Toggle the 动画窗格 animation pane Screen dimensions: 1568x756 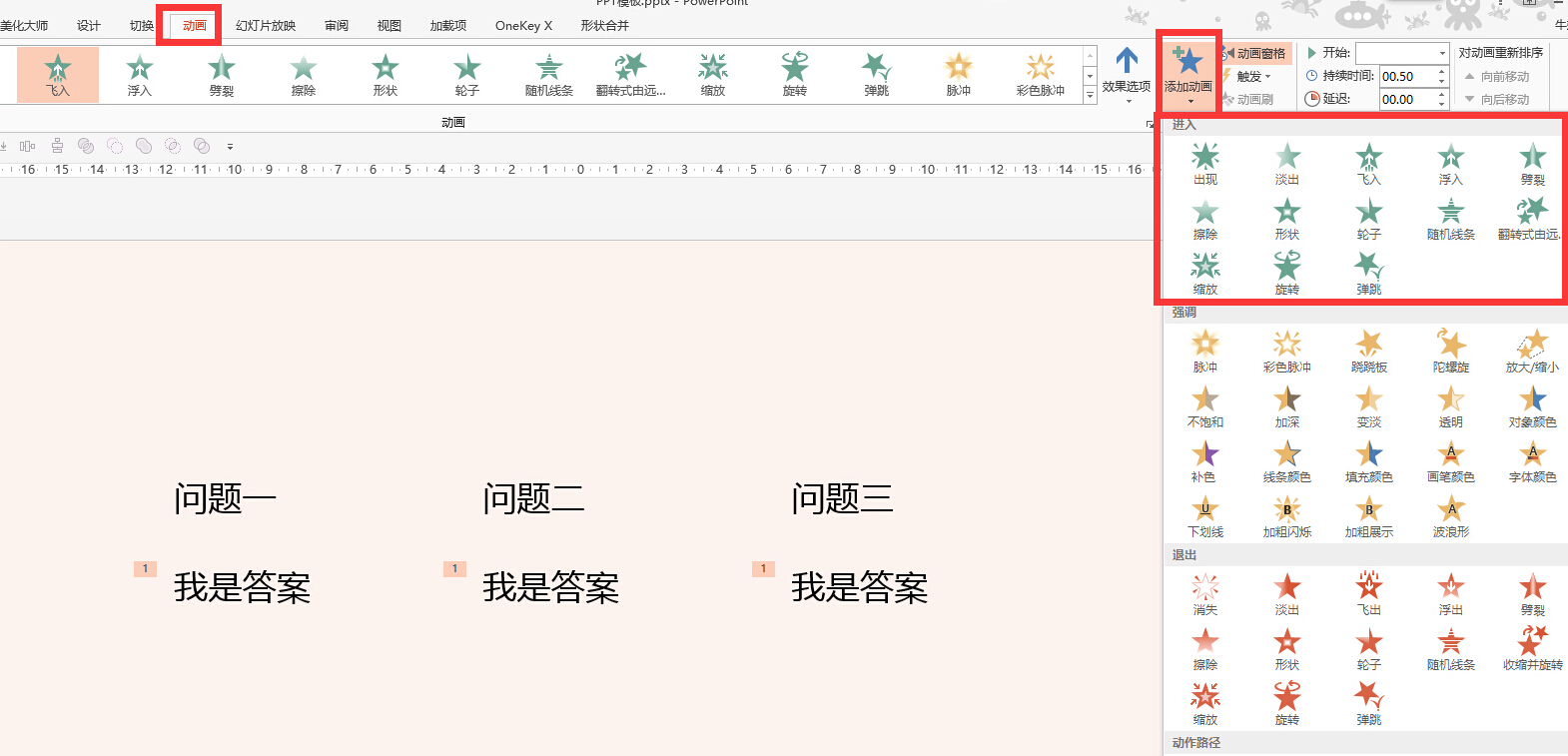[x=1254, y=53]
